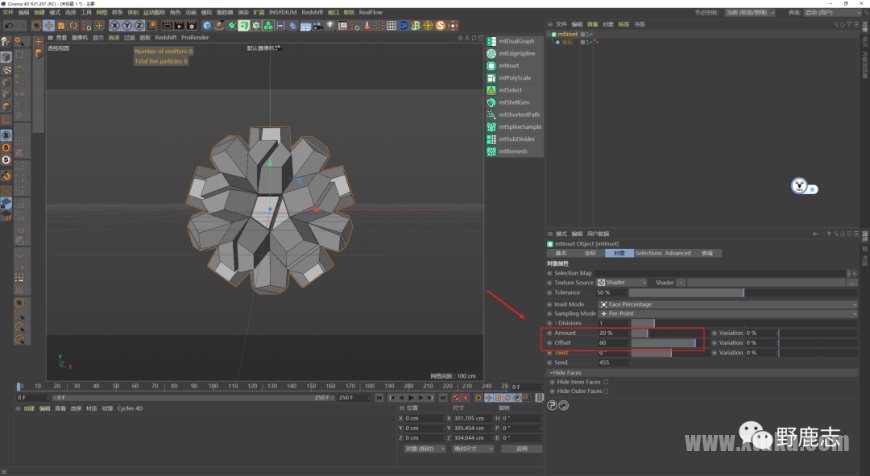Expand the mtInset object in Object Manager
Viewport: 870px width, 476px height.
pyautogui.click(x=550, y=34)
